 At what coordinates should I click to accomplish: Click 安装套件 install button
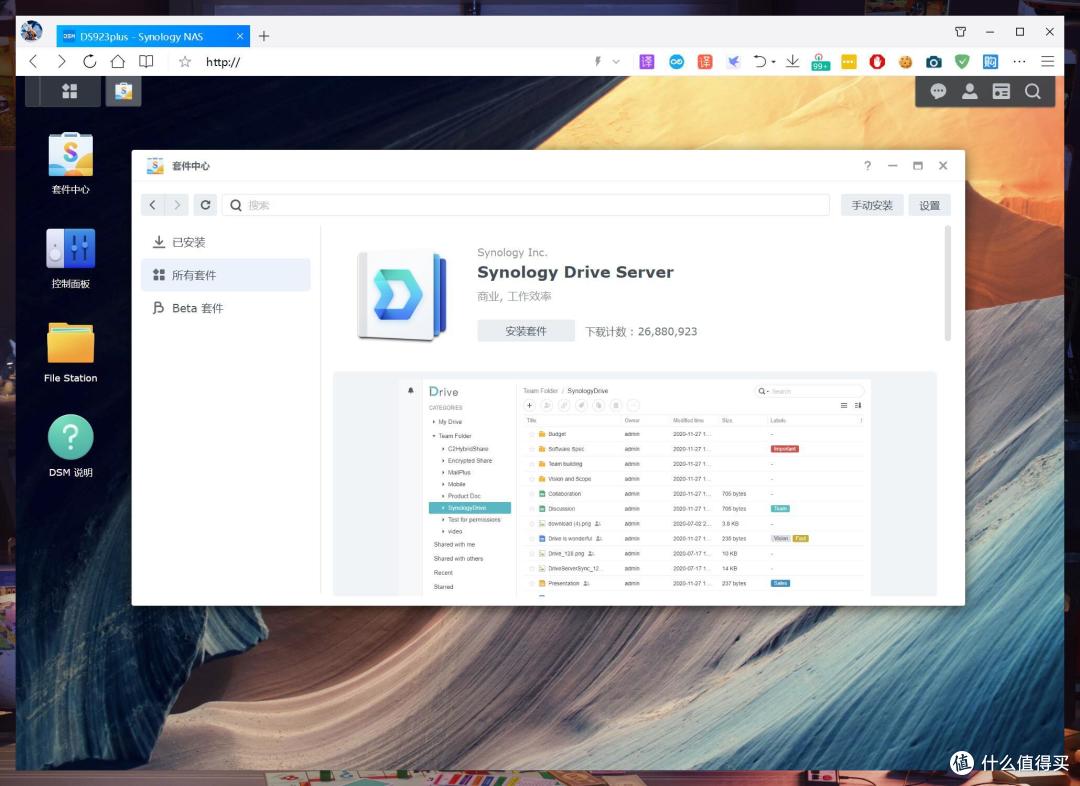(x=526, y=331)
